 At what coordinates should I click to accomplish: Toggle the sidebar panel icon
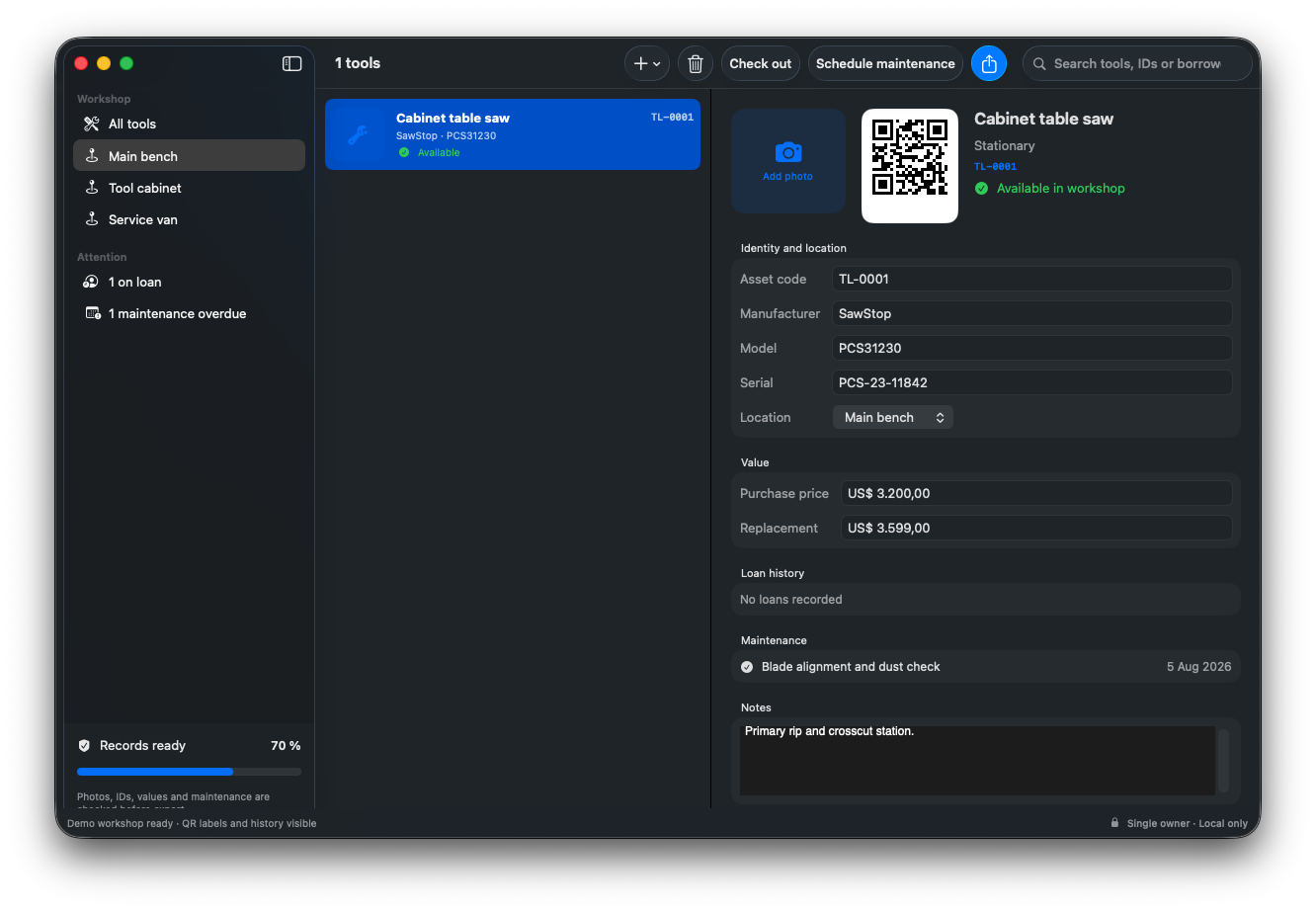(x=291, y=63)
